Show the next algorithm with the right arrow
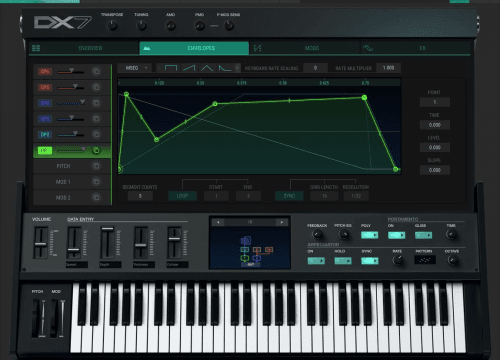 coord(282,222)
